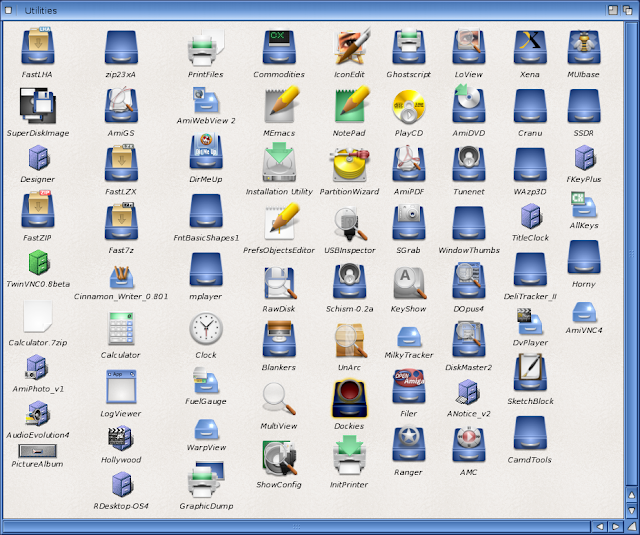Open the AmiDVD drawer icon
The image size is (640, 535).
pyautogui.click(x=469, y=104)
